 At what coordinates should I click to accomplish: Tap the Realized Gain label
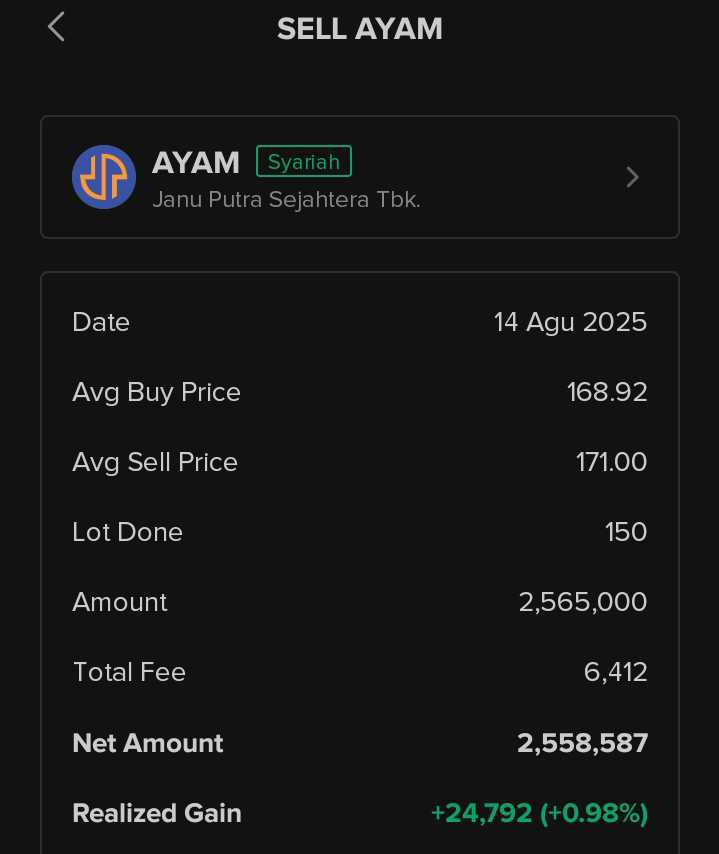[157, 814]
